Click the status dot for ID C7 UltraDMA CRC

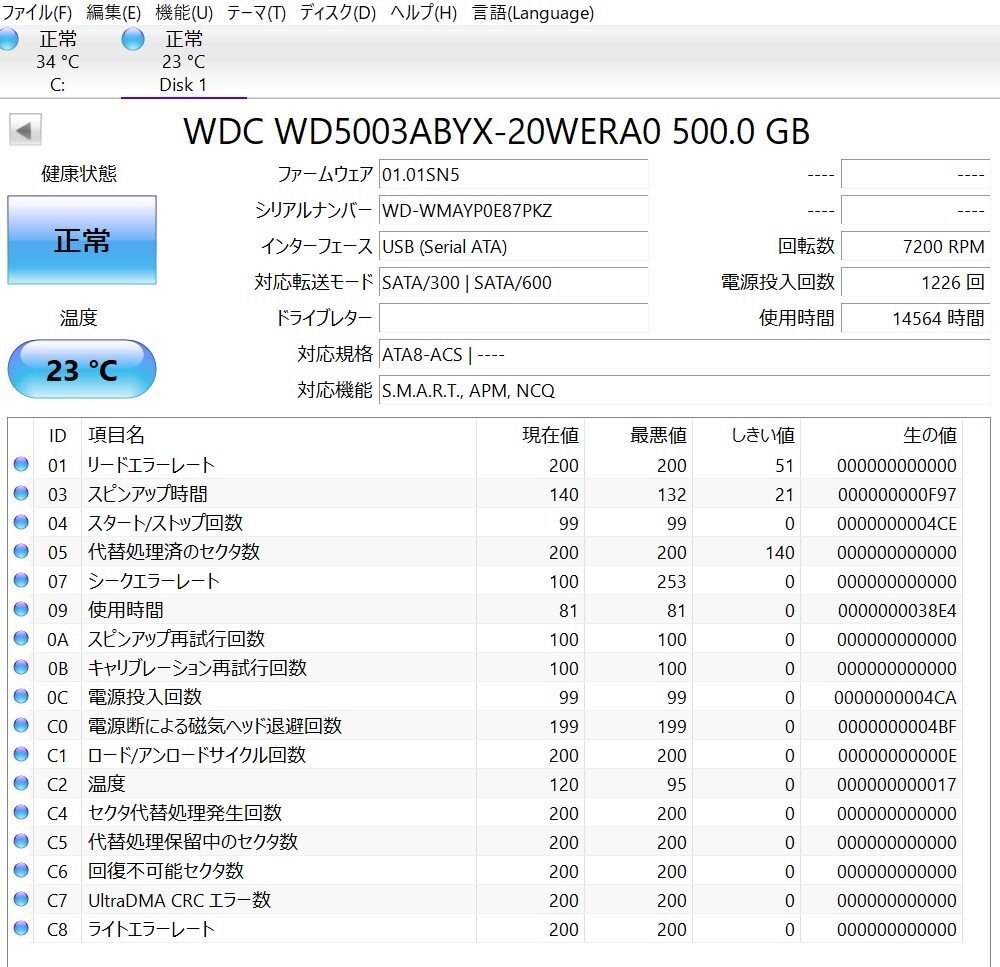coord(21,899)
